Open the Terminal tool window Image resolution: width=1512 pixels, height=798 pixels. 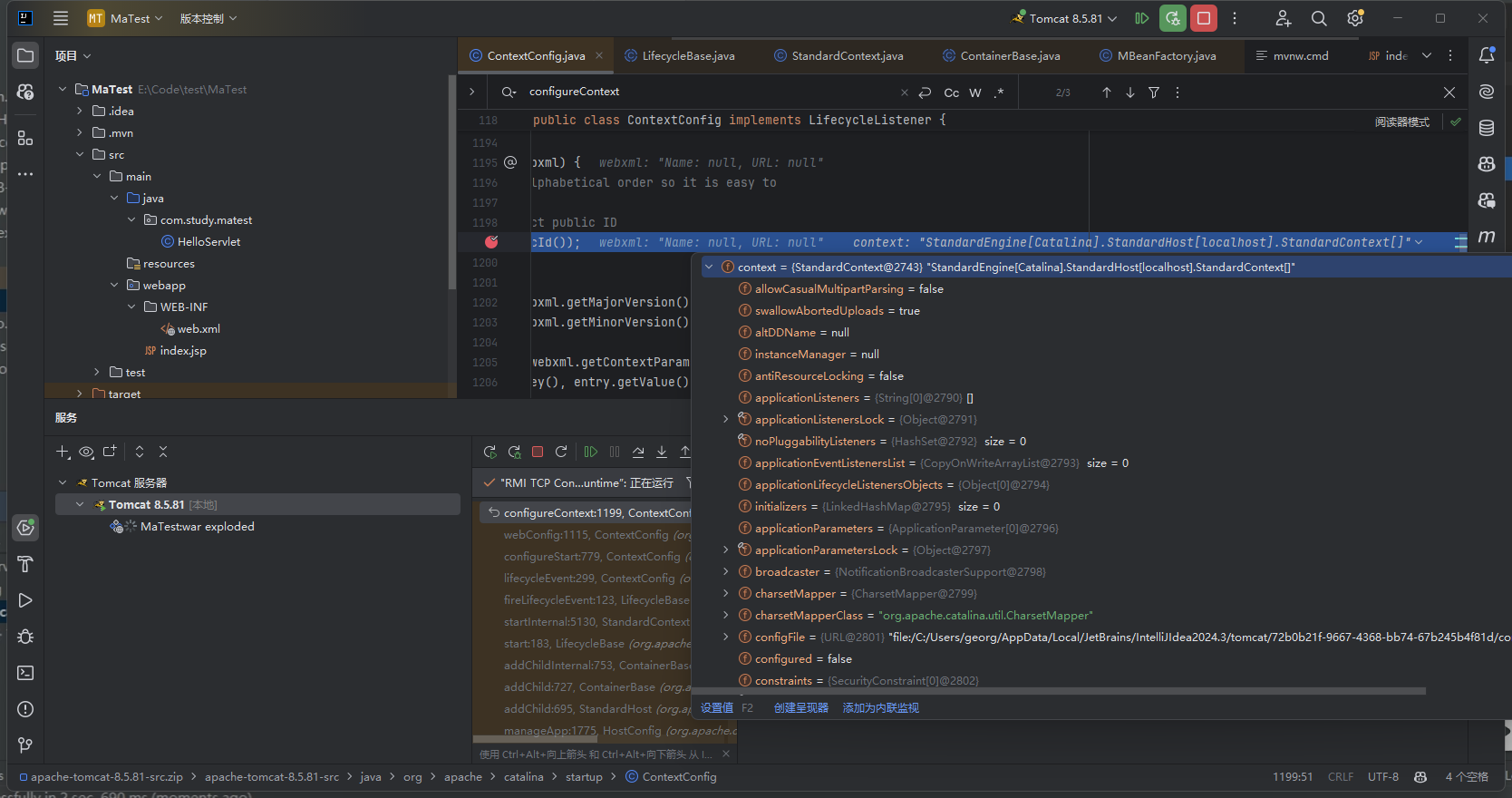point(25,673)
